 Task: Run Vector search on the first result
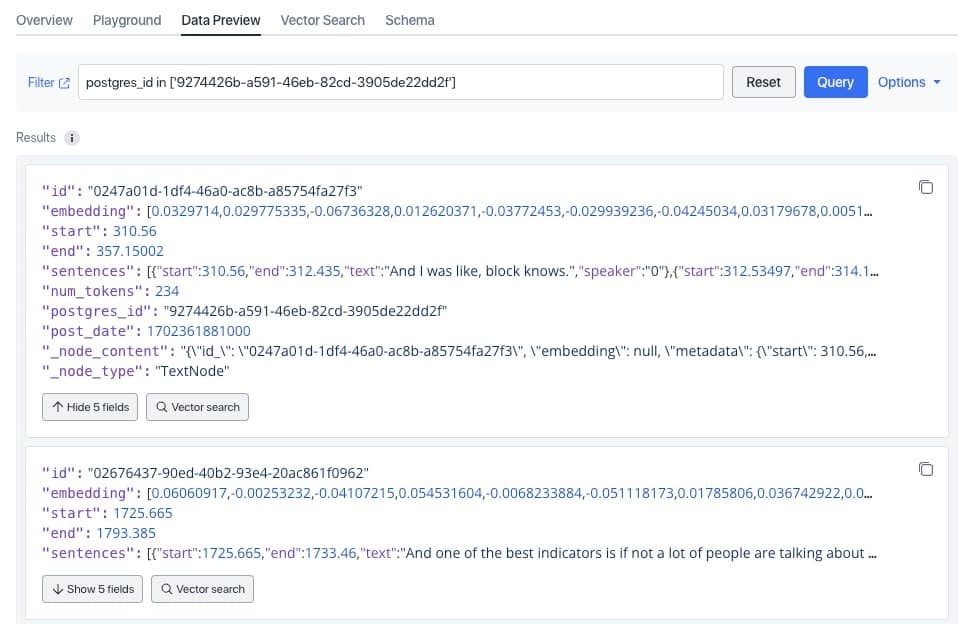coord(197,407)
